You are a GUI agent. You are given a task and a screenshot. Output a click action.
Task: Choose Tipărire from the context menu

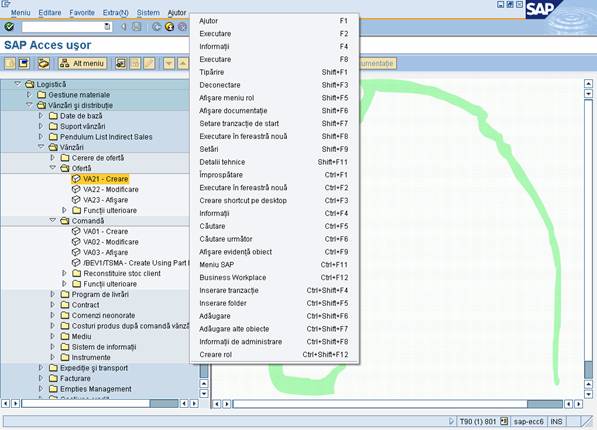coord(274,72)
